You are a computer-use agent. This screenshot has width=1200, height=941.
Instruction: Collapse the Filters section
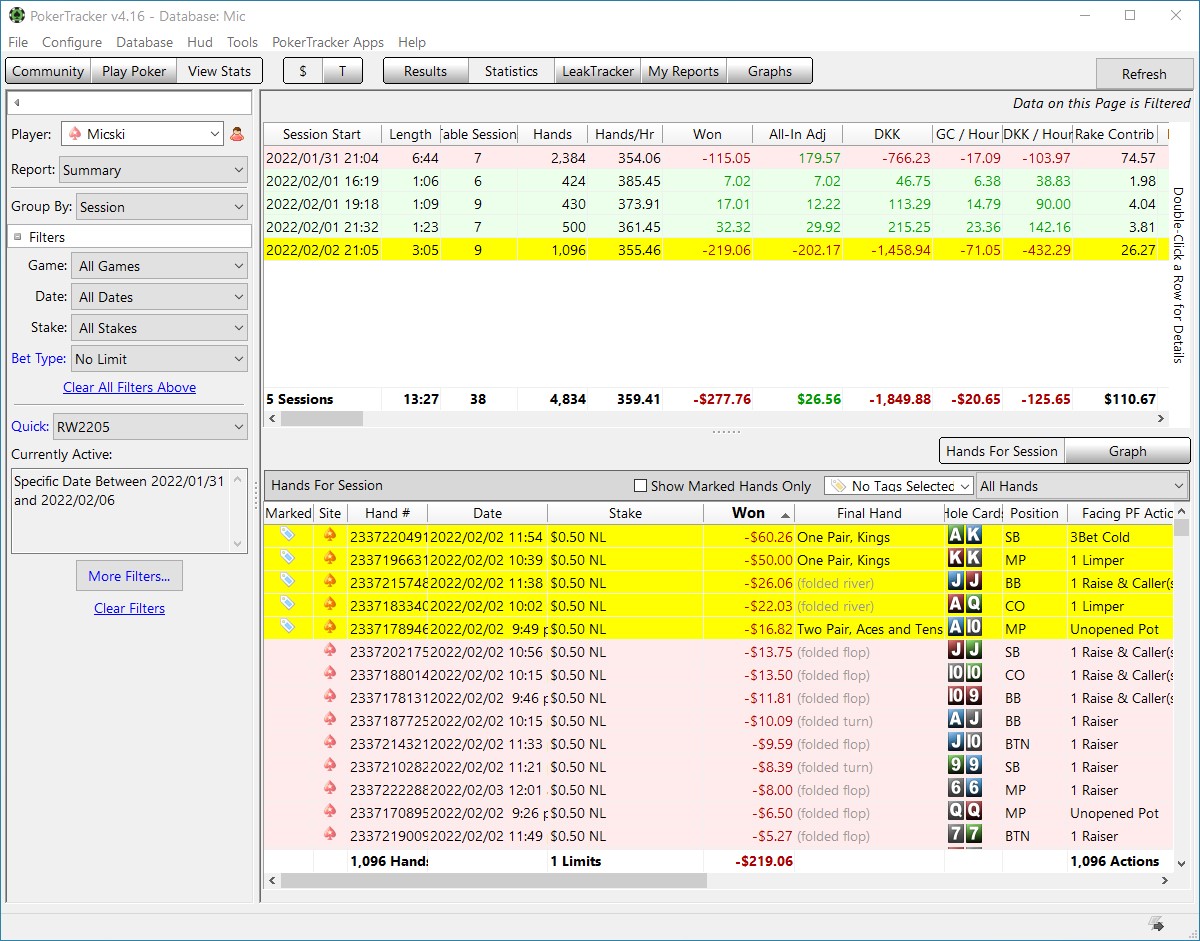tap(18, 237)
